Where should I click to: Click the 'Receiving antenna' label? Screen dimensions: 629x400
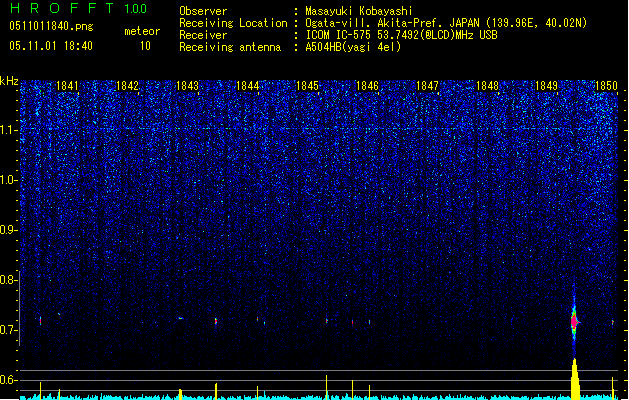coord(230,47)
